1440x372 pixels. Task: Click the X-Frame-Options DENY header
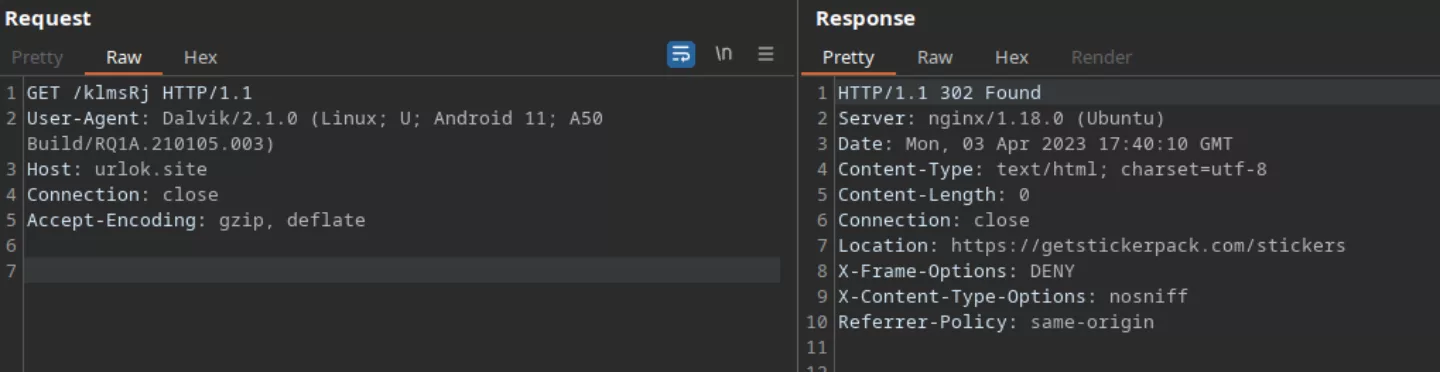[956, 271]
